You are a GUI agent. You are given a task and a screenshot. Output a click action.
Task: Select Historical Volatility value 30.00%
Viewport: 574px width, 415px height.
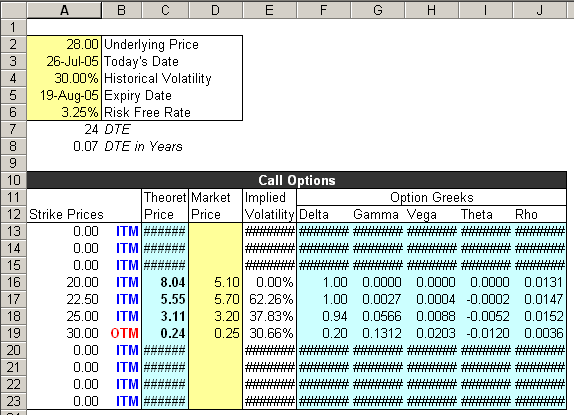point(64,78)
